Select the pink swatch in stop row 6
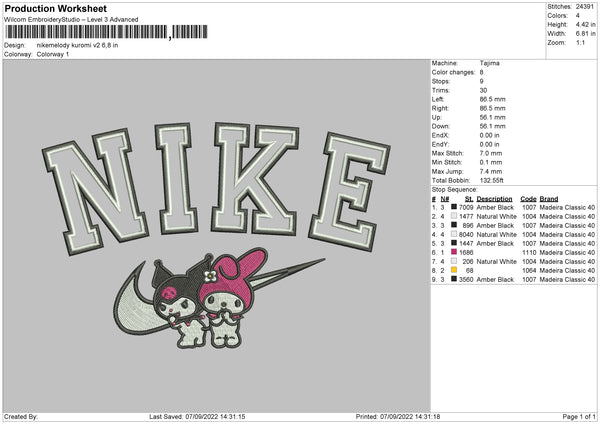Image resolution: width=600 pixels, height=424 pixels. [x=454, y=252]
